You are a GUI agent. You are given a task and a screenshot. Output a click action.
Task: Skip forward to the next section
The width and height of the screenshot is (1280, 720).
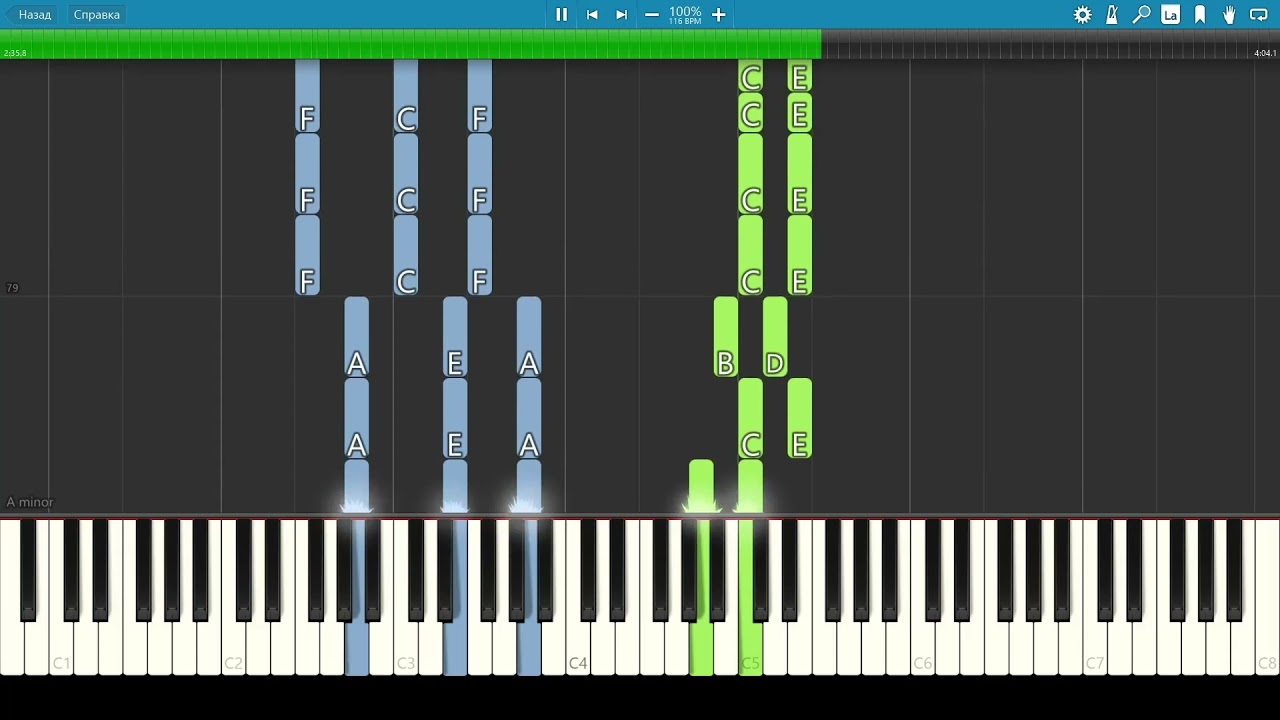tap(621, 14)
